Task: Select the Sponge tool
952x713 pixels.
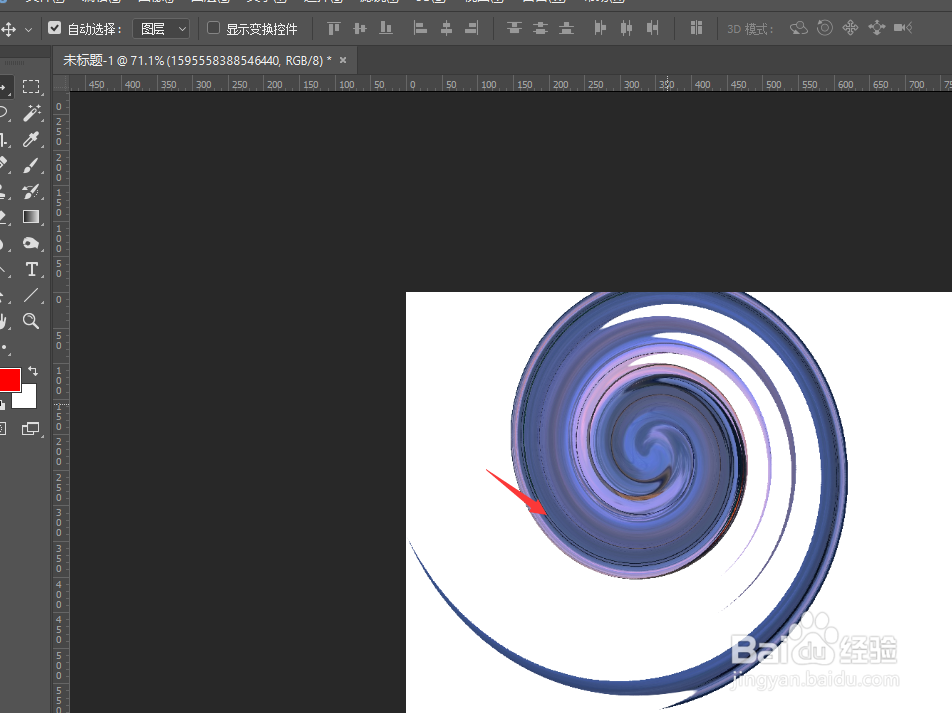Action: (31, 244)
